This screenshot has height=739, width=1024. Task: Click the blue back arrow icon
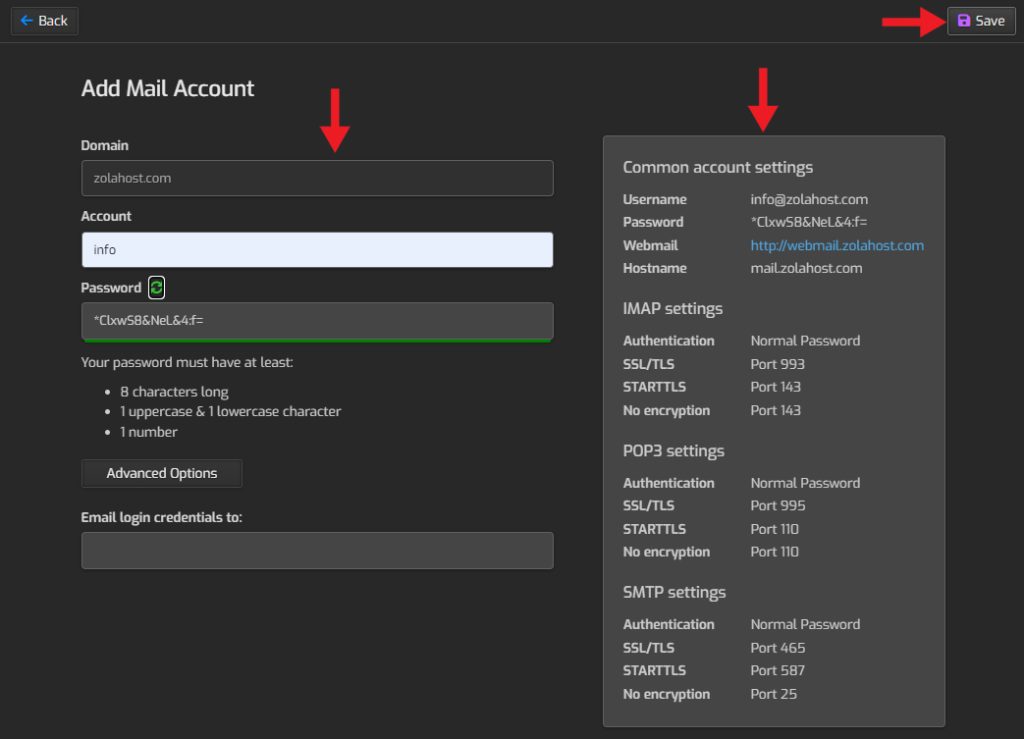pos(25,20)
